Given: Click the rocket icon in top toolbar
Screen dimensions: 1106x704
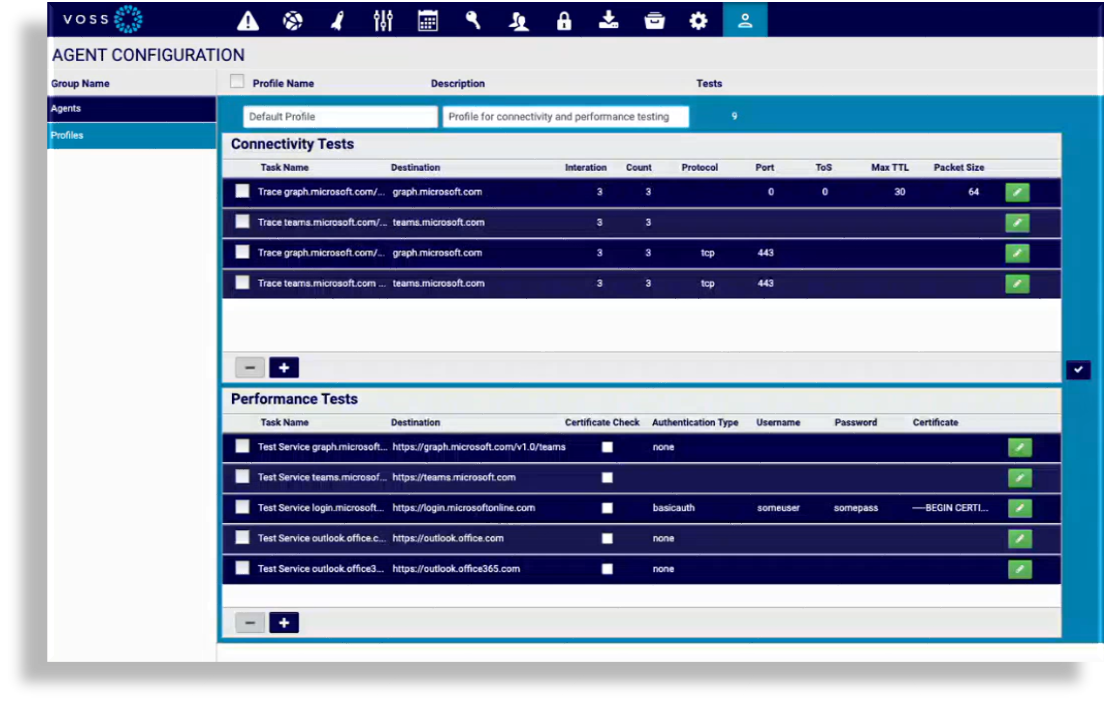Looking at the screenshot, I should (337, 21).
